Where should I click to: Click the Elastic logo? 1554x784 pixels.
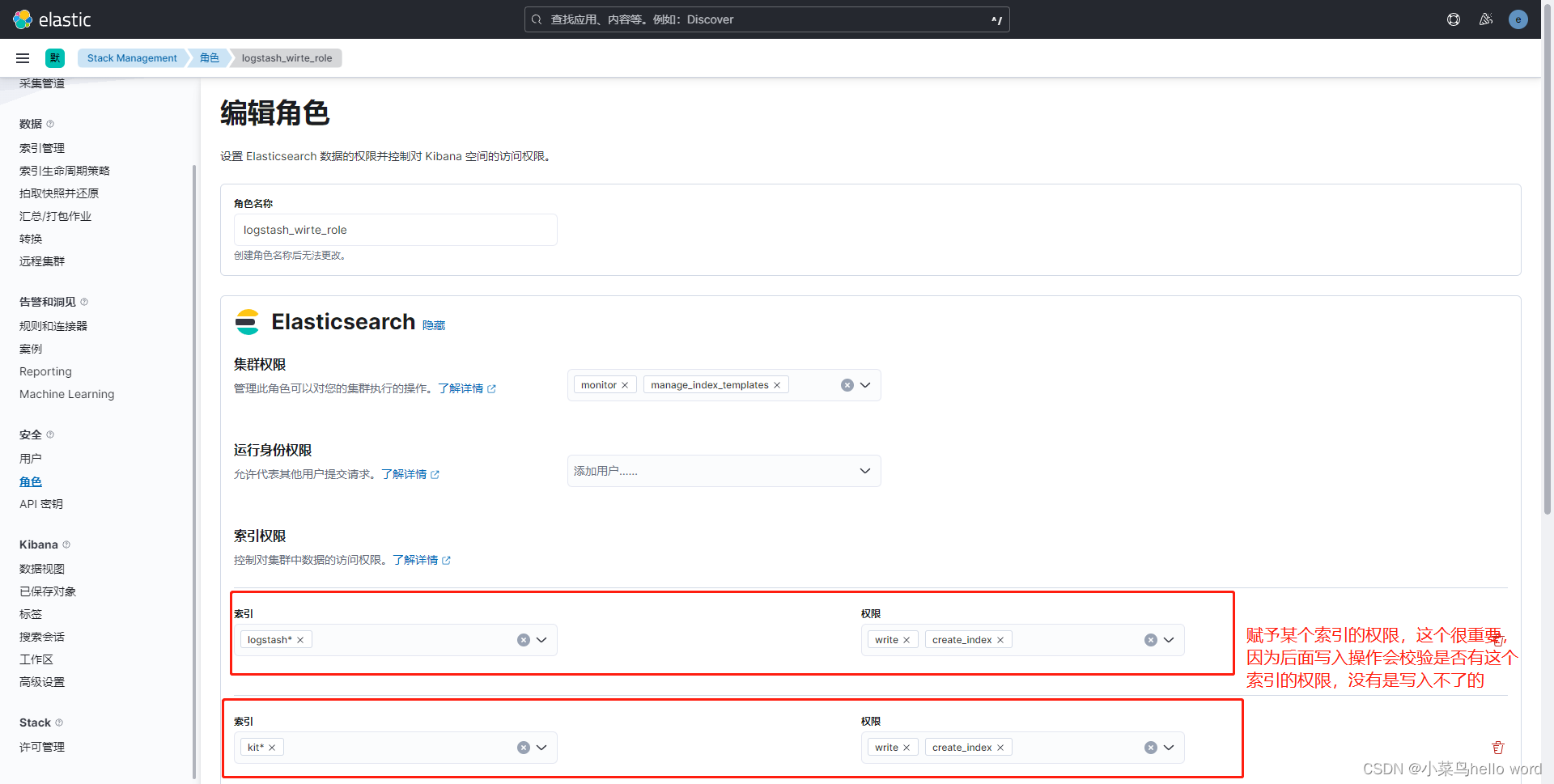tap(52, 19)
